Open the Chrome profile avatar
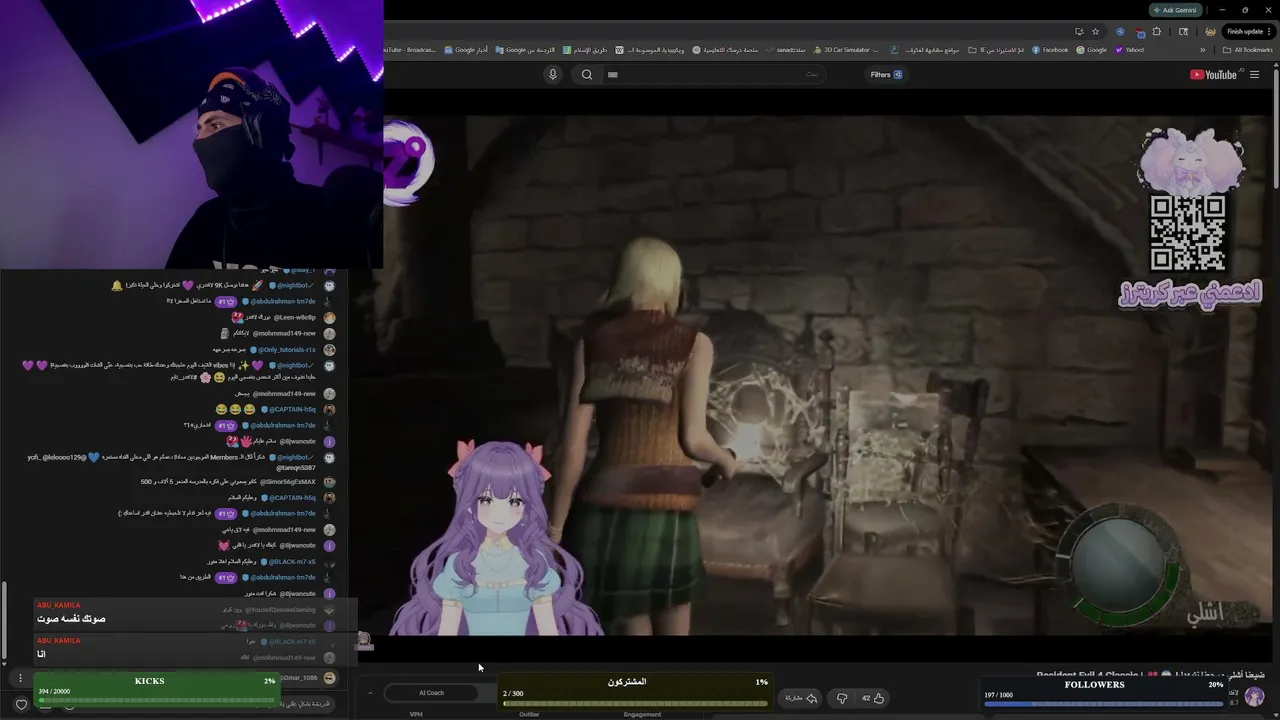 [1210, 32]
